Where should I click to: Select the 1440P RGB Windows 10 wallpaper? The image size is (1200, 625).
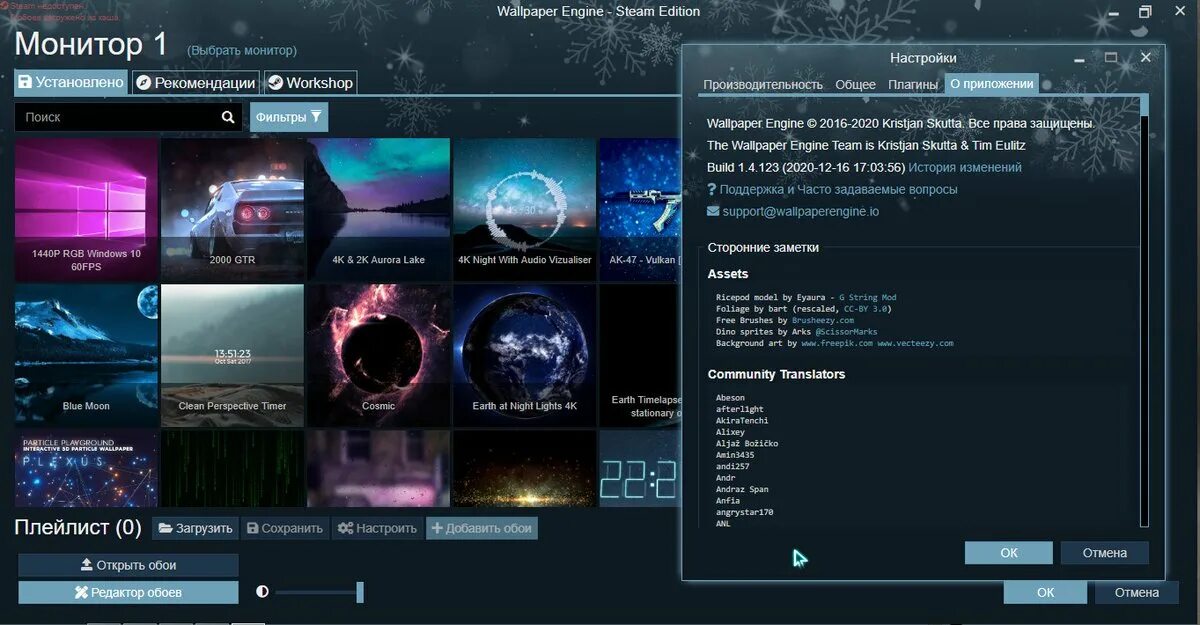tap(86, 208)
